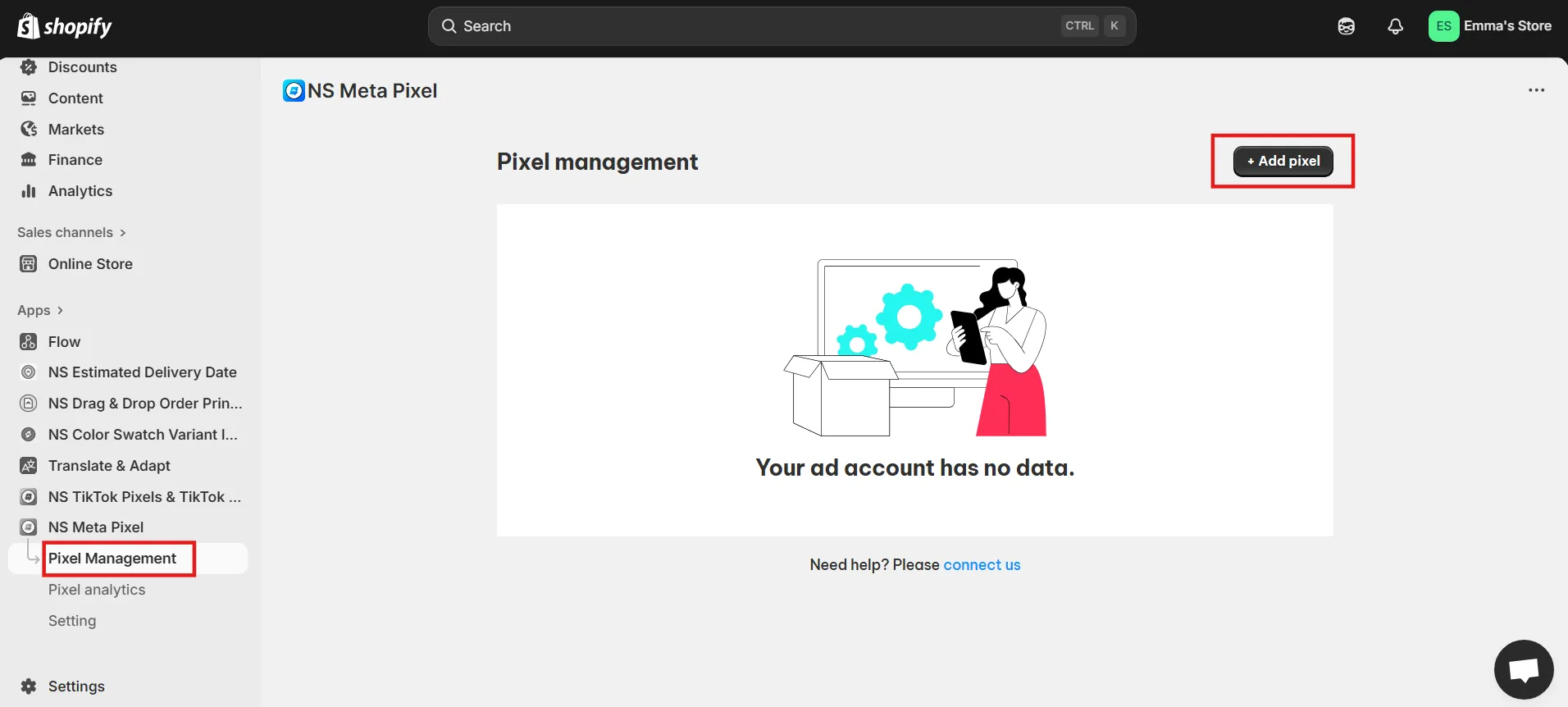The image size is (1568, 707).
Task: Click the Online Store icon
Action: pos(29,264)
